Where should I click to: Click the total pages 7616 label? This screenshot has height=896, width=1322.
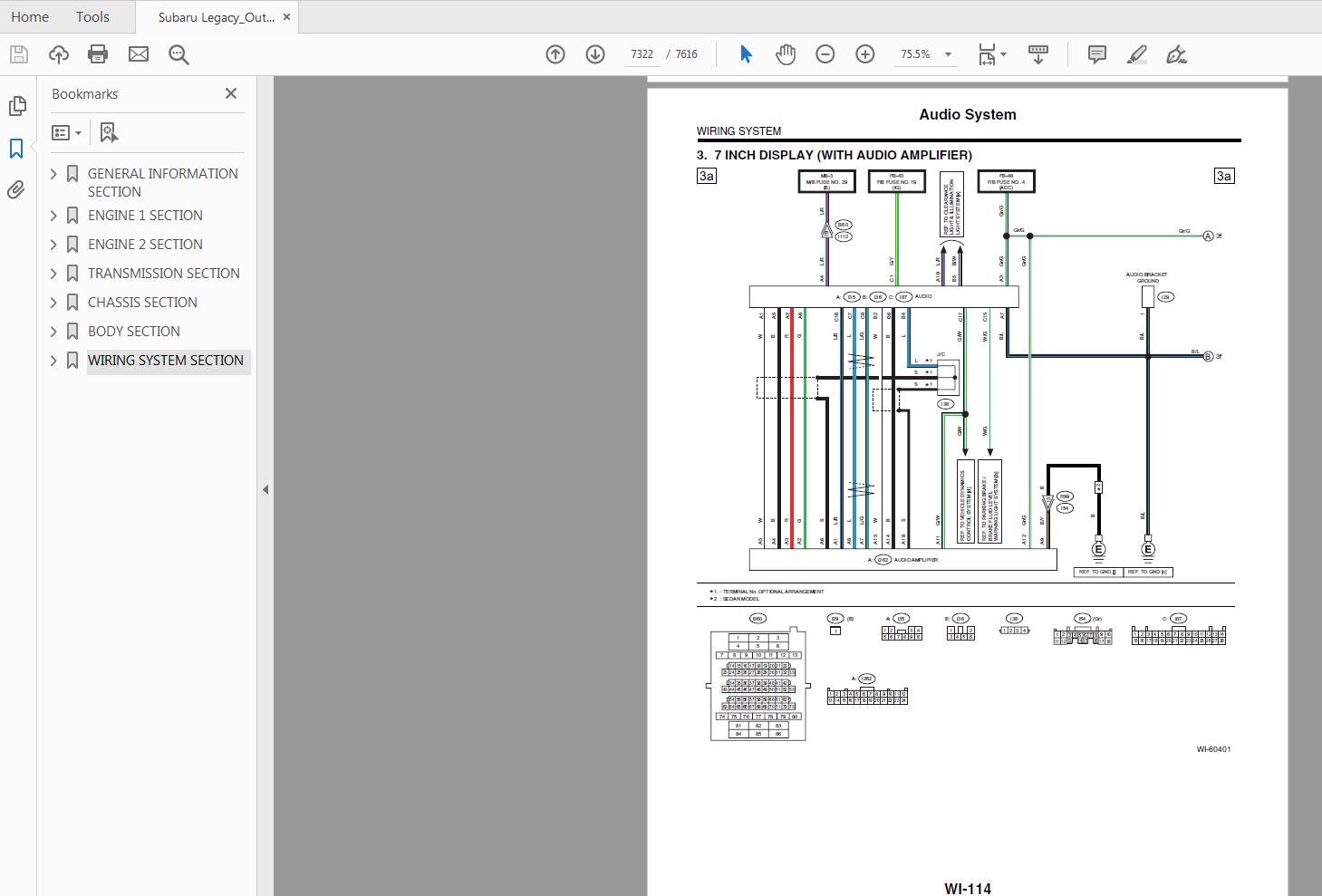pyautogui.click(x=687, y=54)
